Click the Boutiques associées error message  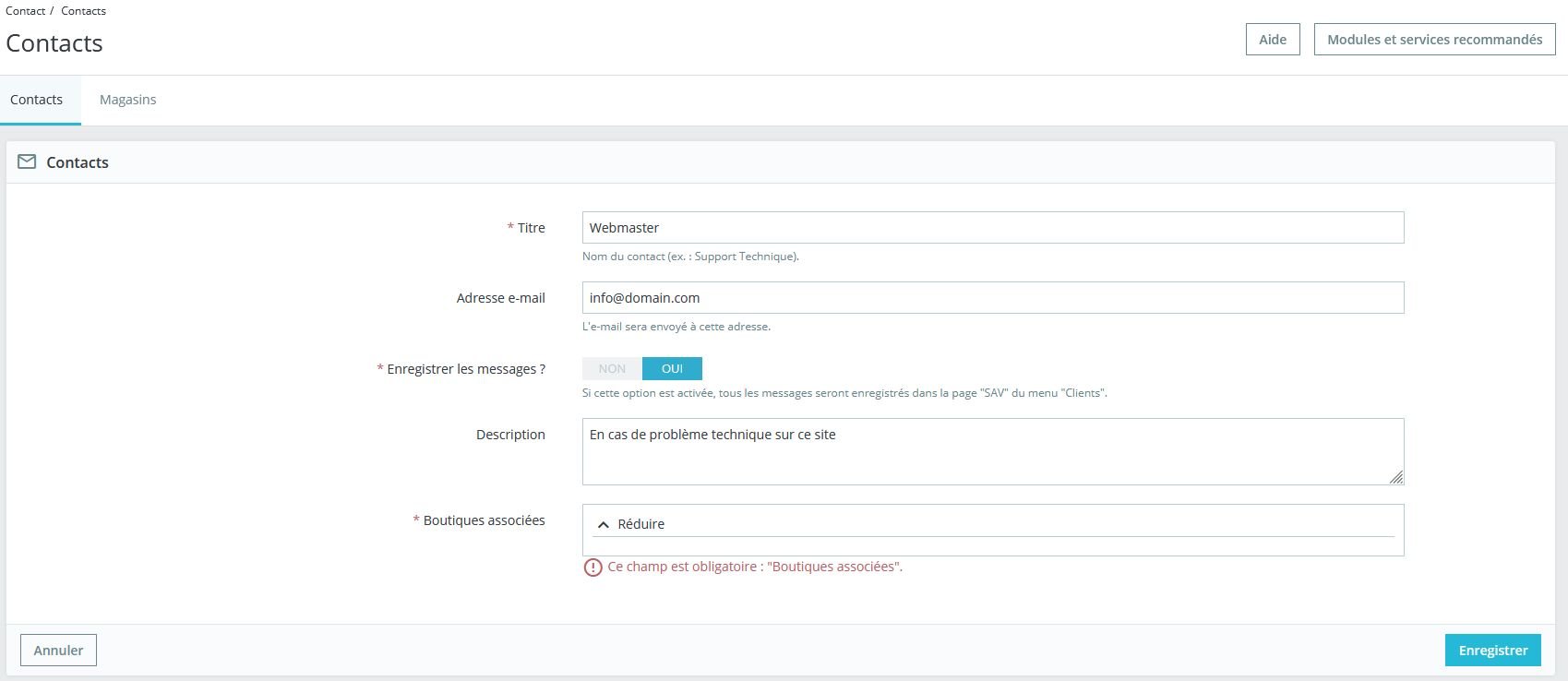(x=755, y=567)
